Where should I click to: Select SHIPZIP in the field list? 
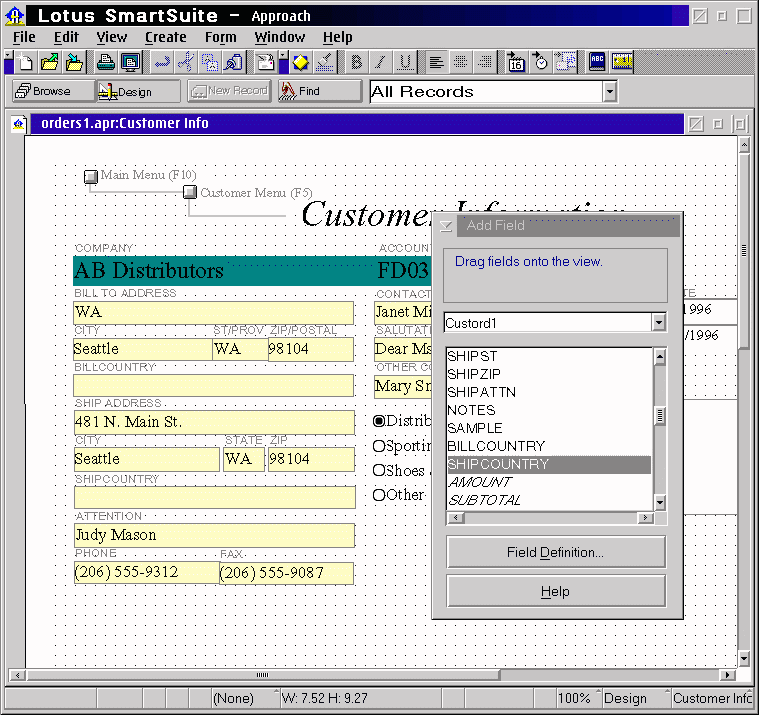[x=549, y=374]
